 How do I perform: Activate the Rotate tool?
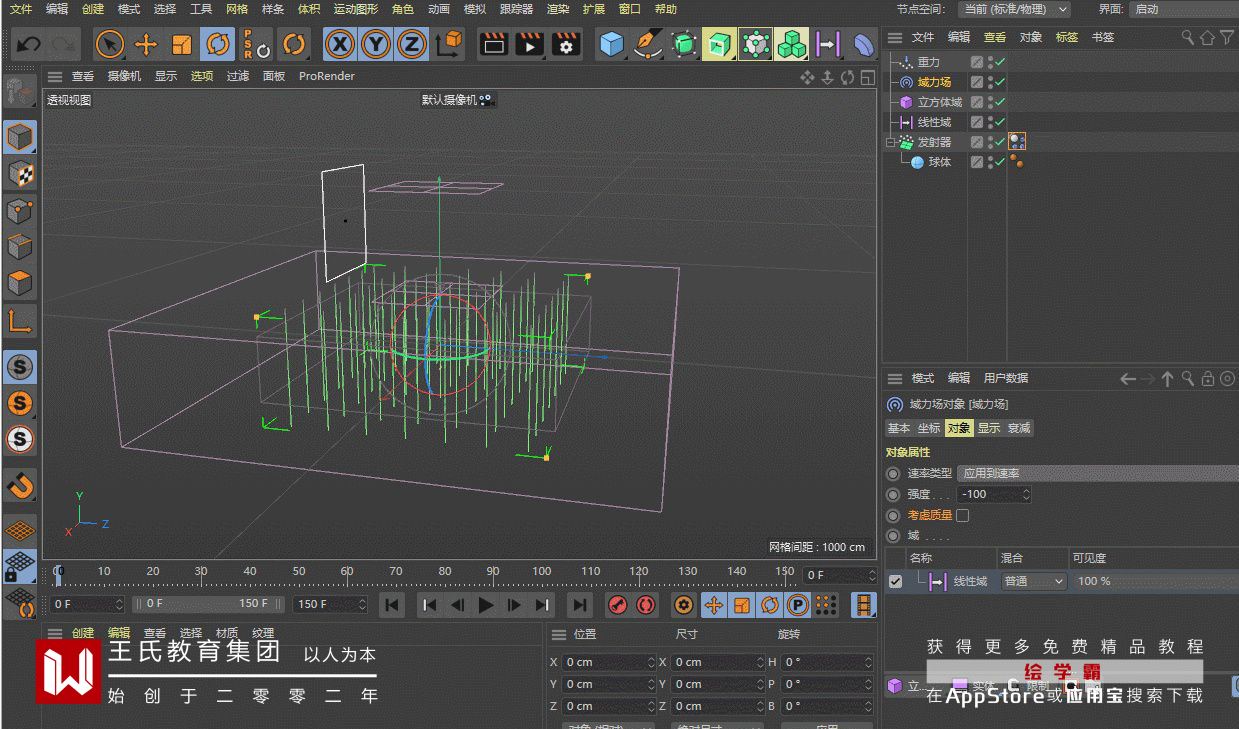click(x=217, y=44)
